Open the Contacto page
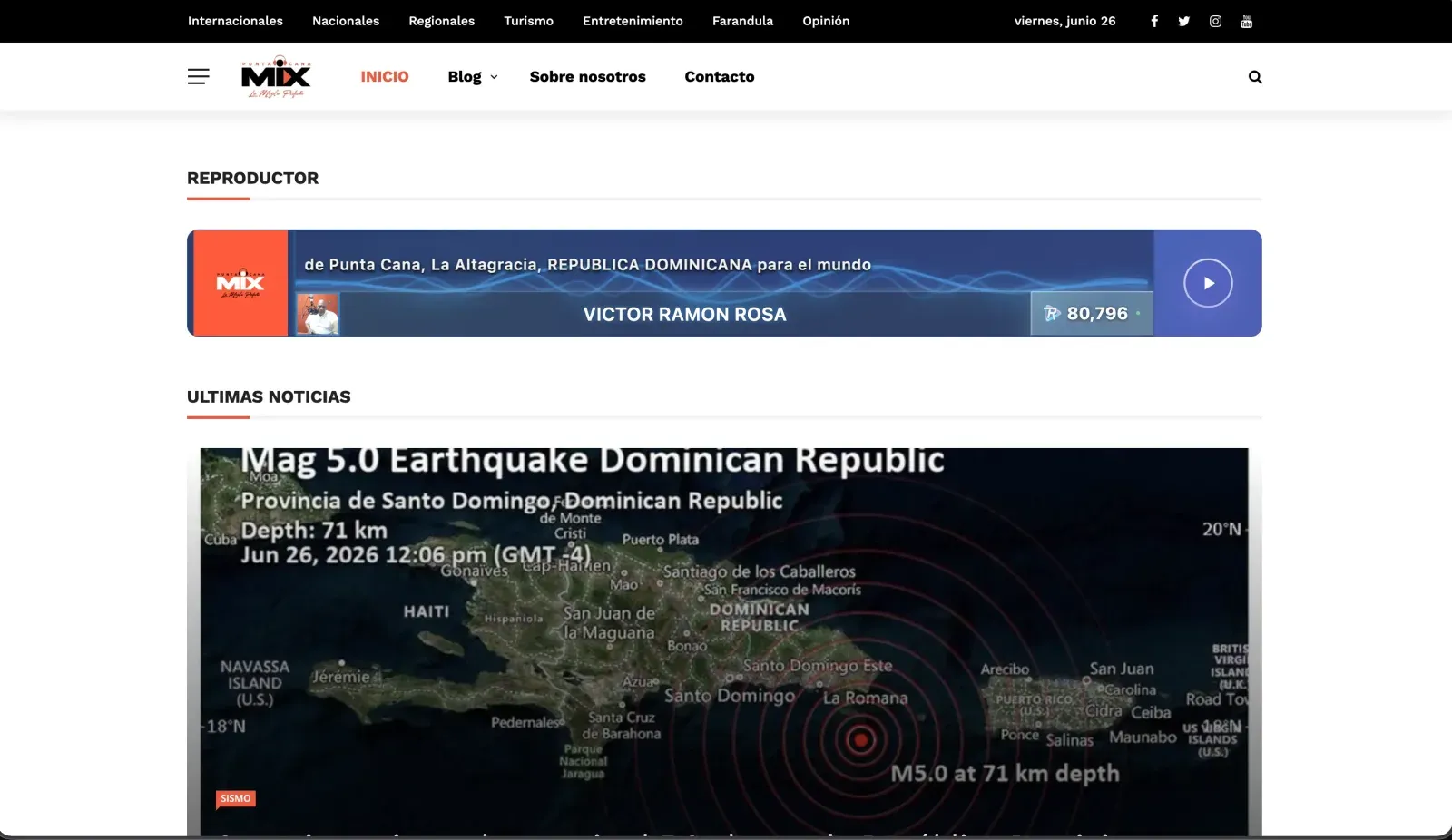1452x840 pixels. [x=720, y=77]
